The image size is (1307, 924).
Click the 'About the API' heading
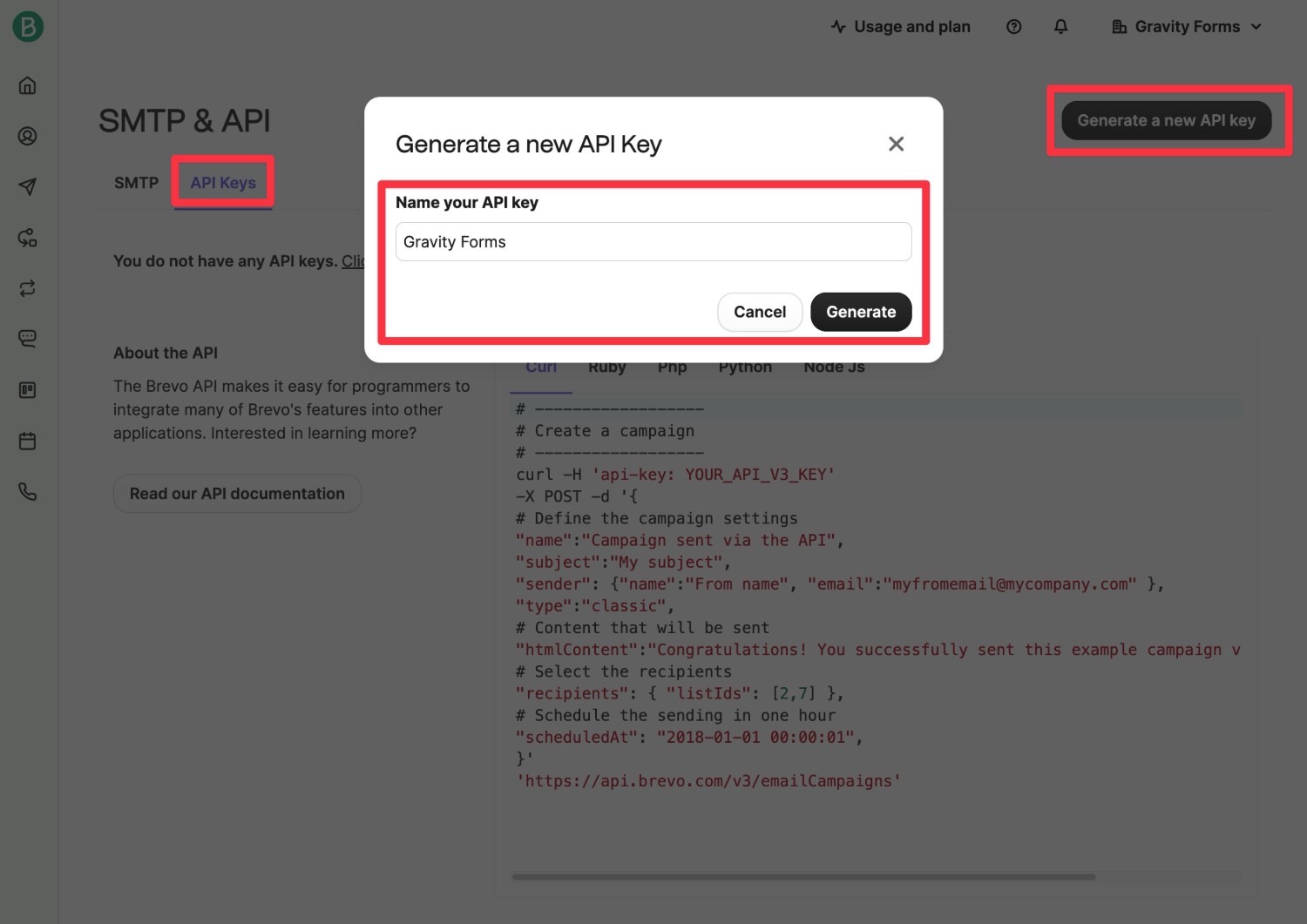[x=166, y=353]
